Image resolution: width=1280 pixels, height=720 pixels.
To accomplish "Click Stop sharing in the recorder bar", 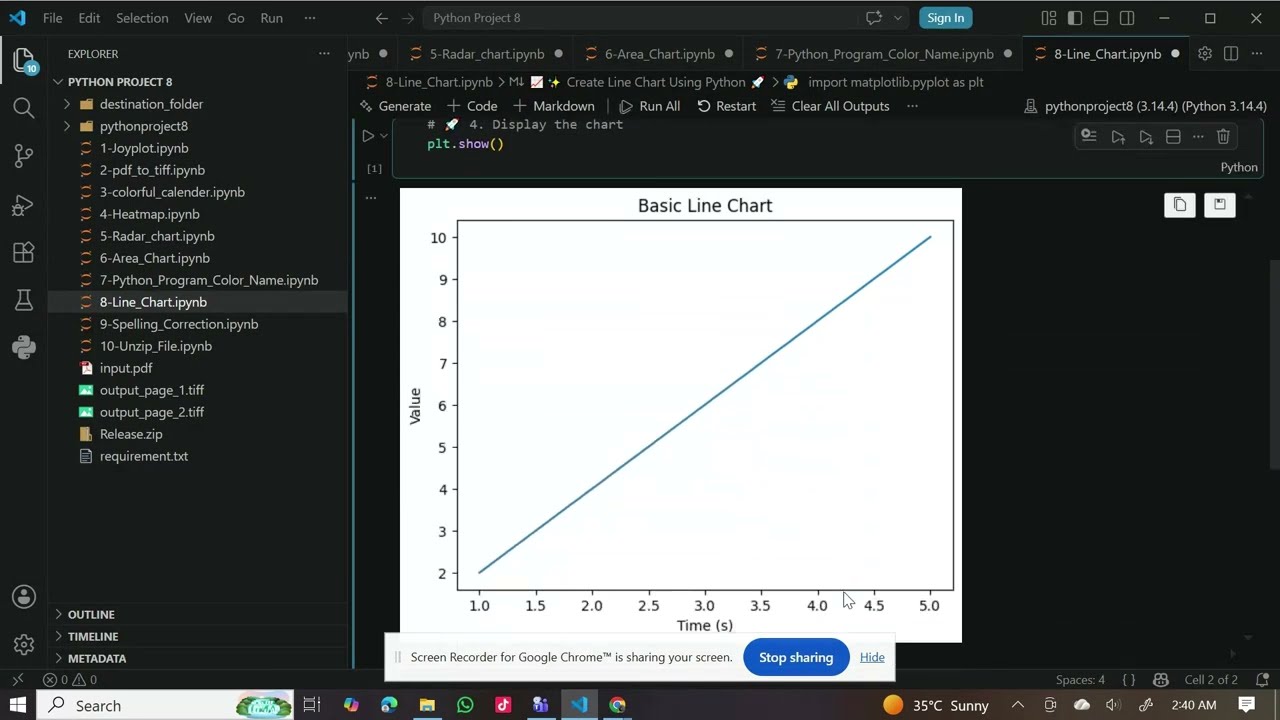I will 796,657.
